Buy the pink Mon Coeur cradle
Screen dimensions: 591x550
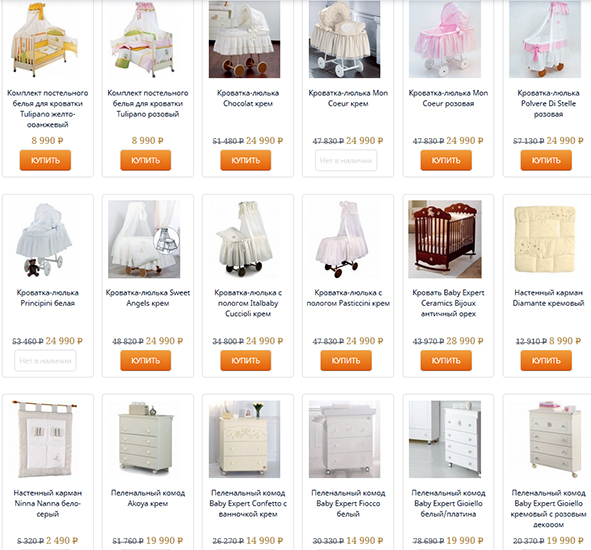[446, 160]
